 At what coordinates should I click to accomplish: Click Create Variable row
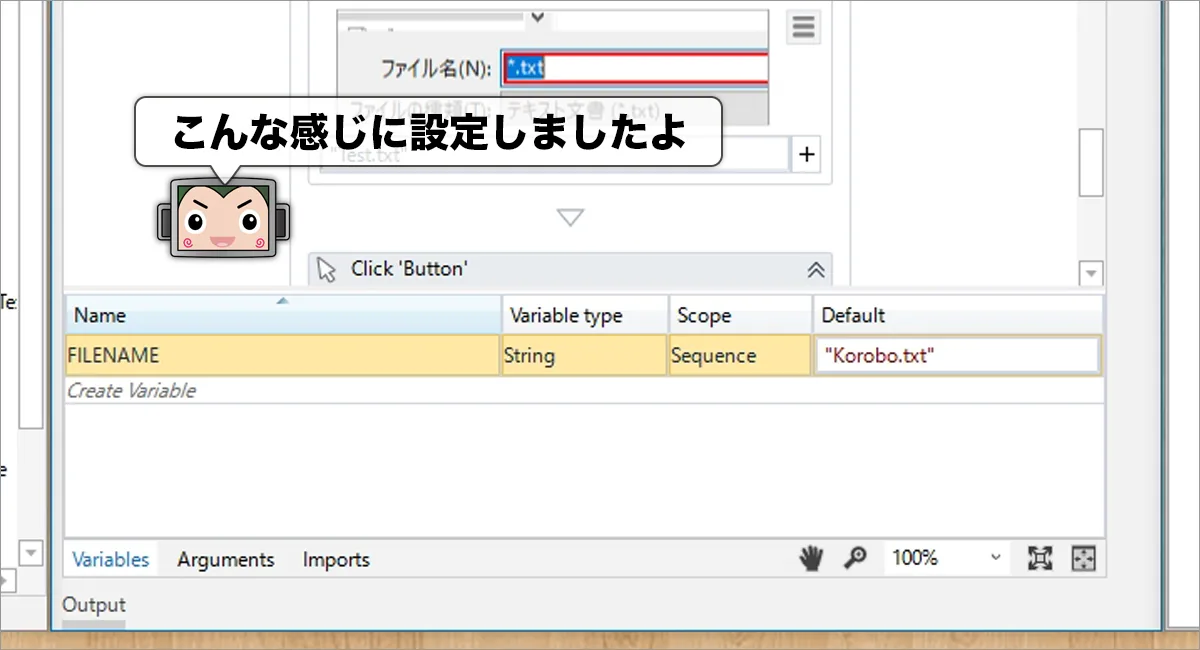click(x=585, y=391)
